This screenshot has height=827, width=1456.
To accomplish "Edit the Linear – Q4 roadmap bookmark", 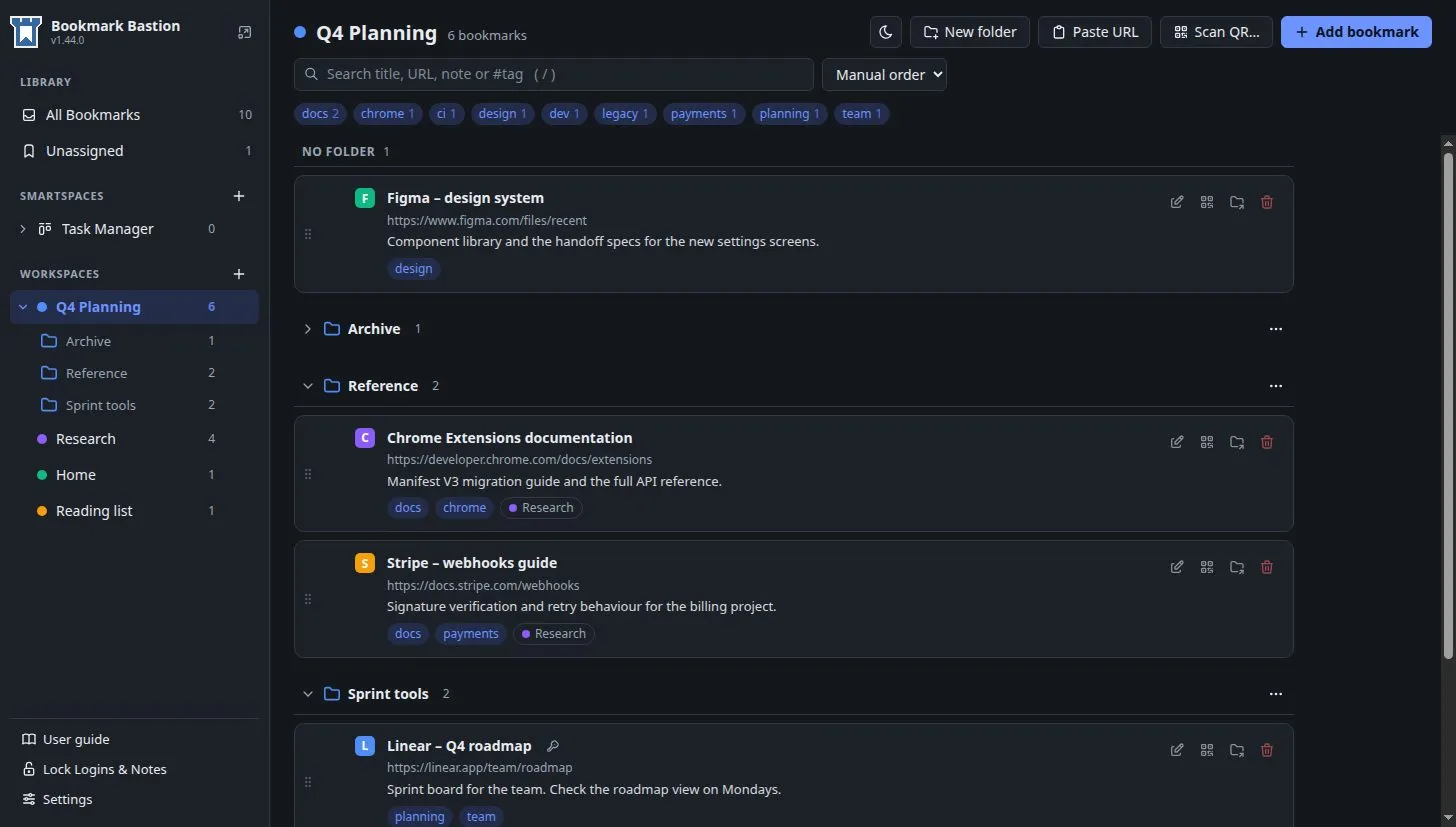I will click(1177, 750).
